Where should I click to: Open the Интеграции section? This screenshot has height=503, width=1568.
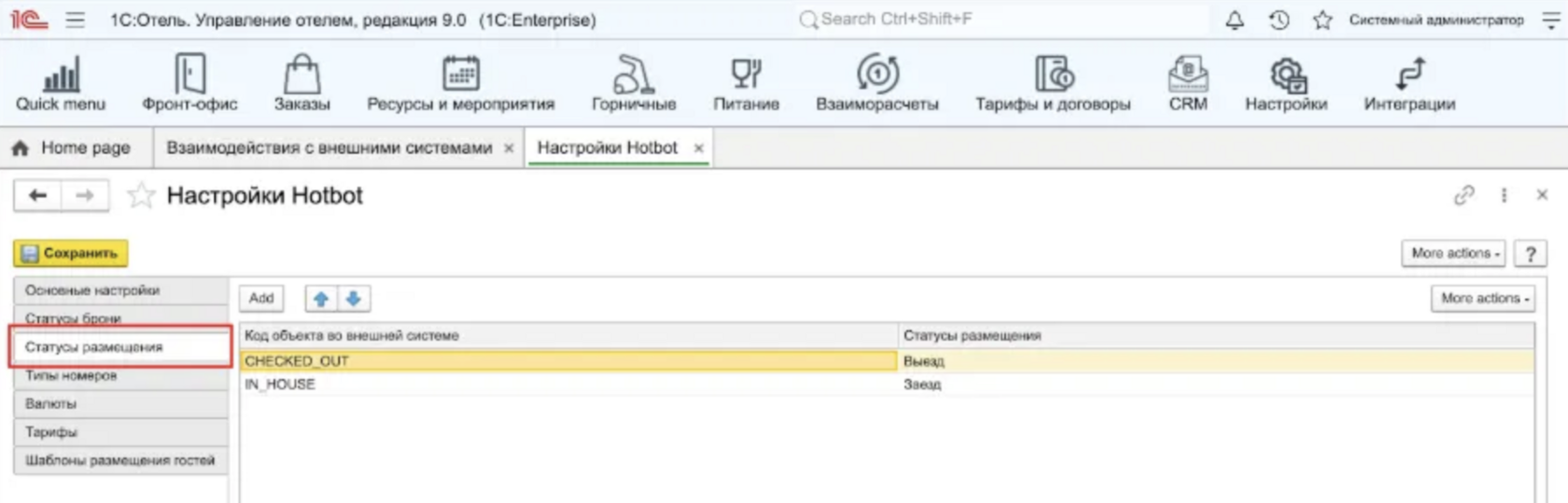point(1409,83)
